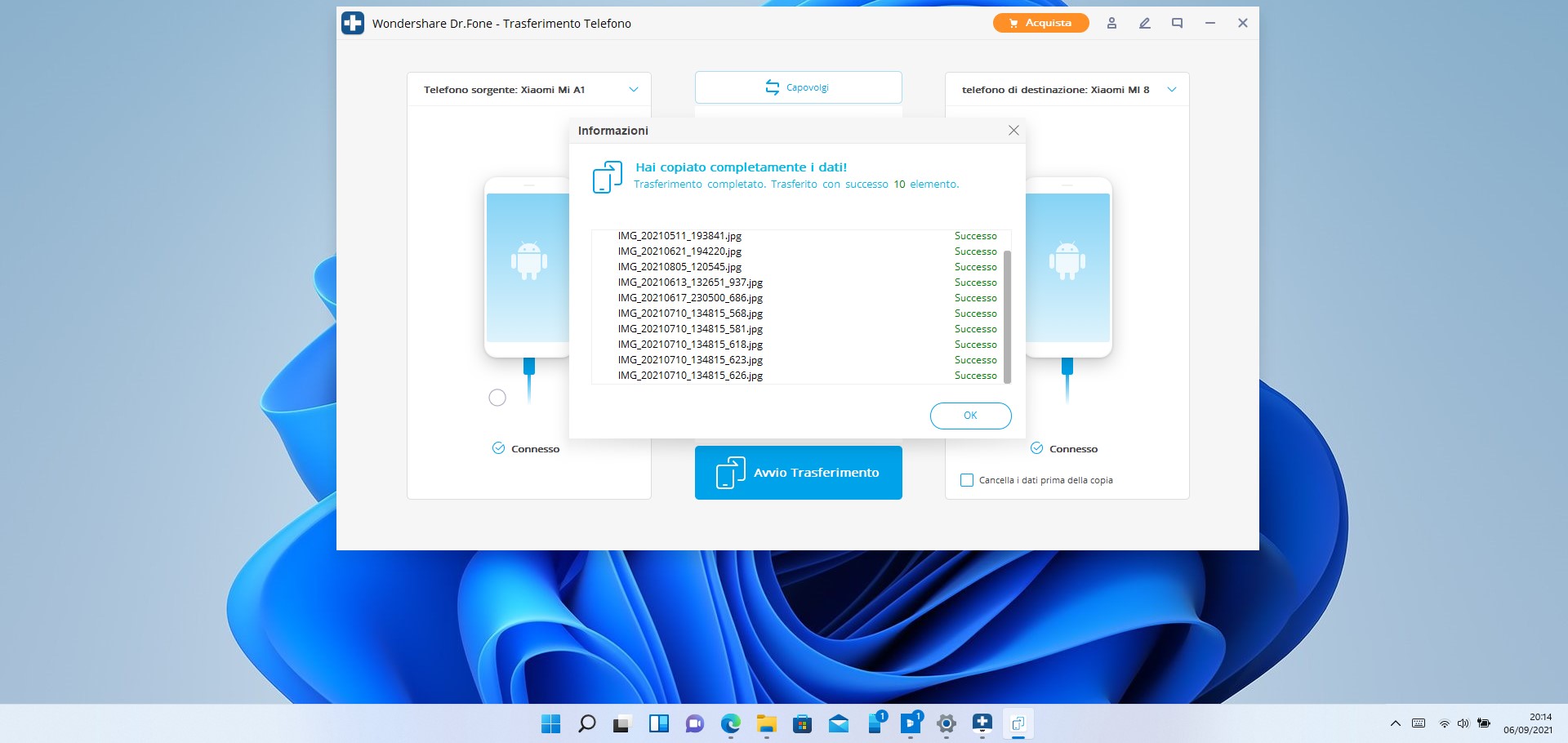
Task: Switch to the active Phone Transfer taskbar icon
Action: click(1018, 723)
